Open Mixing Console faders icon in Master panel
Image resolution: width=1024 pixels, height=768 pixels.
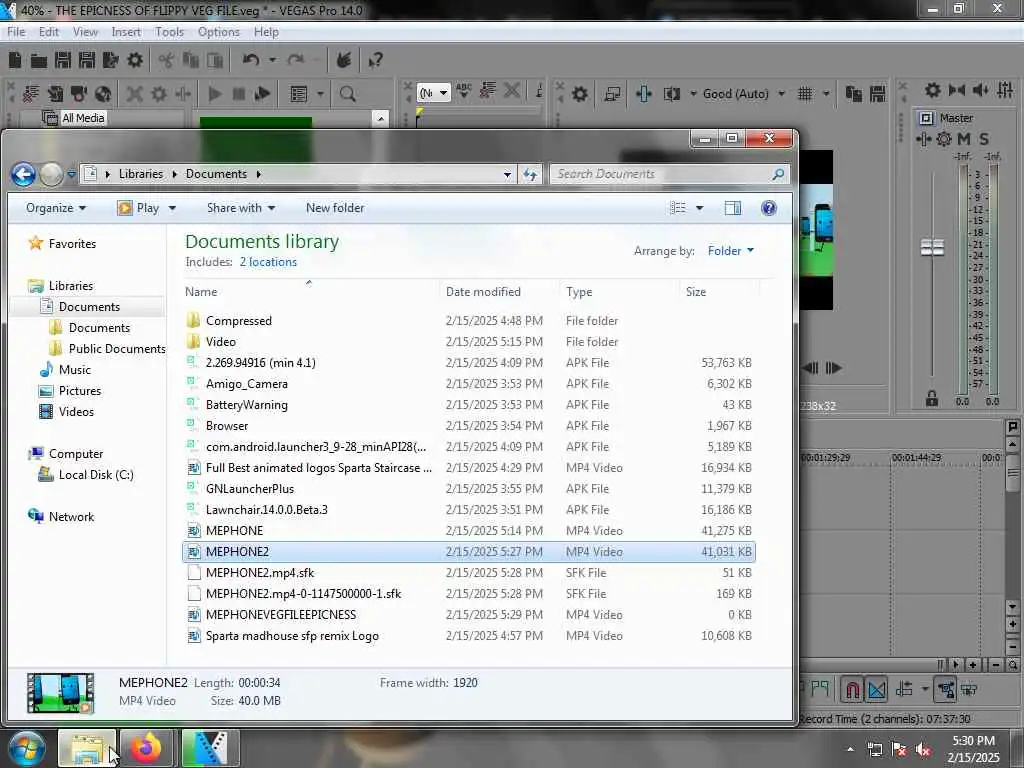click(1006, 89)
